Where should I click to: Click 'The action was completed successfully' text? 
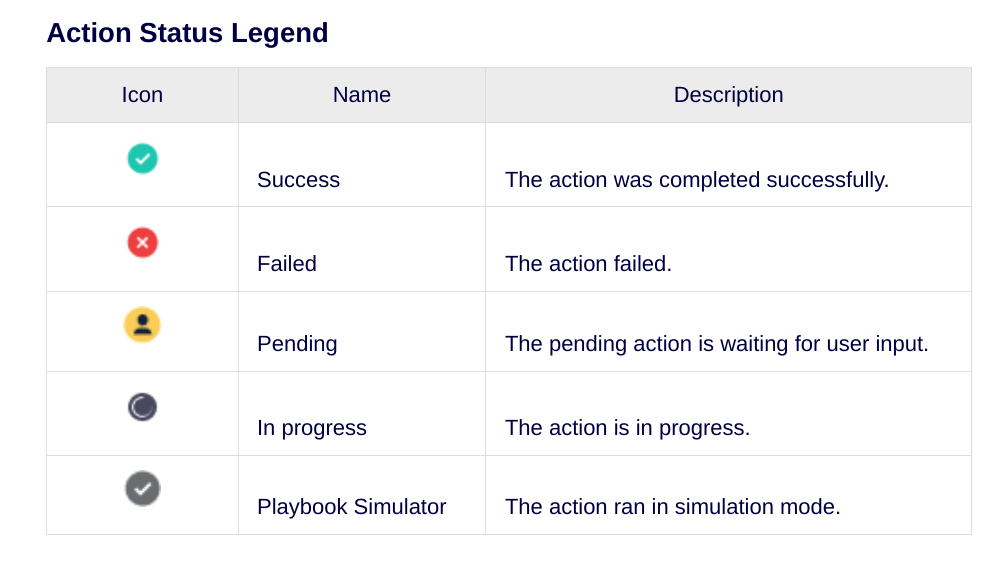pos(697,180)
